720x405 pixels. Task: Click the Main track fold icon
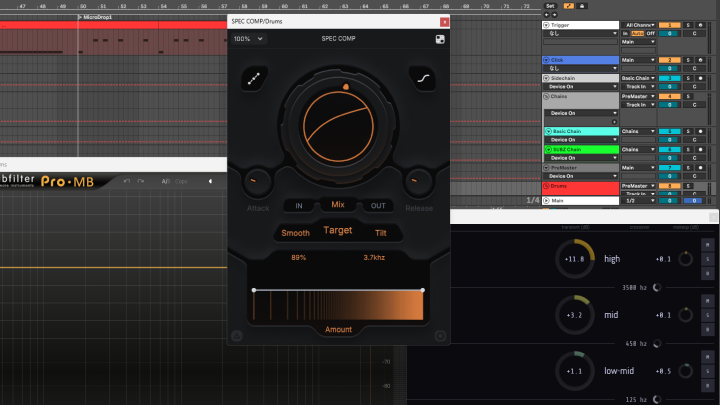coord(546,201)
